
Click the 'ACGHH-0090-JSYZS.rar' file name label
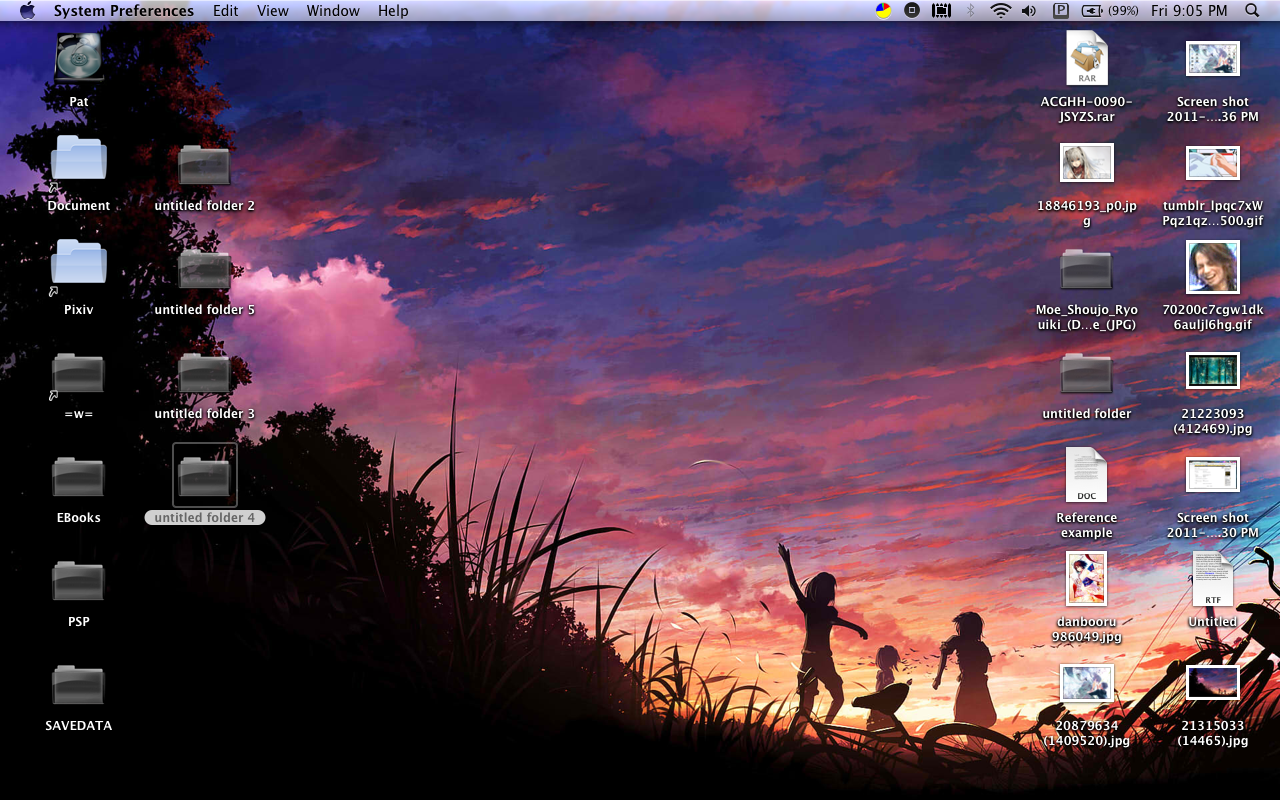pyautogui.click(x=1087, y=109)
